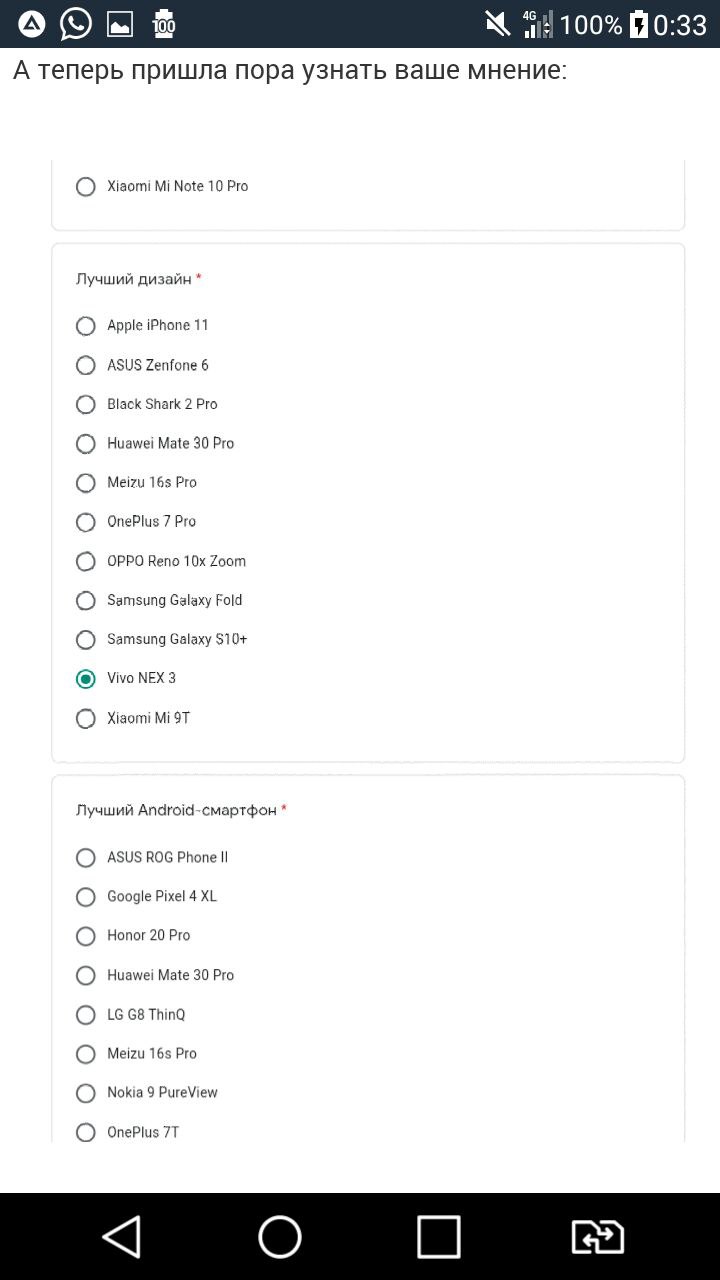This screenshot has width=720, height=1280.
Task: Open the WhatsApp notification icon in status bar
Action: click(x=76, y=24)
